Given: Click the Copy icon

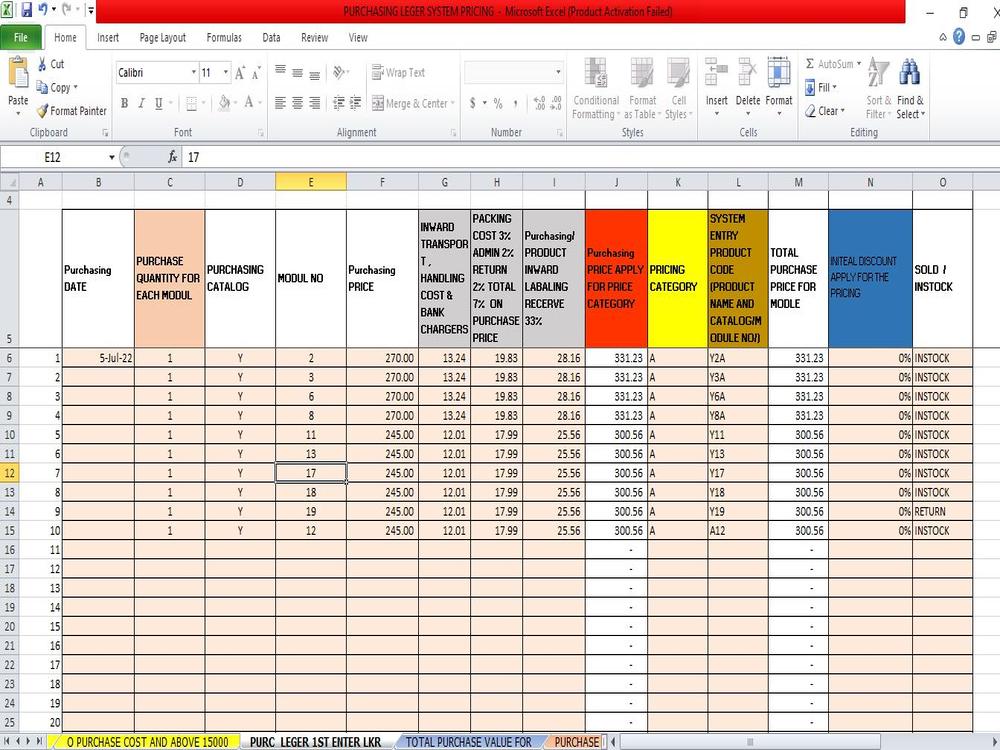Looking at the screenshot, I should click(x=42, y=87).
